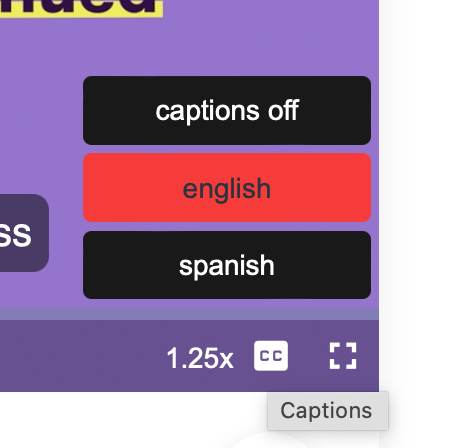Viewport: 466px width, 448px height.
Task: Expand video using the fullscreen button
Action: coord(343,356)
